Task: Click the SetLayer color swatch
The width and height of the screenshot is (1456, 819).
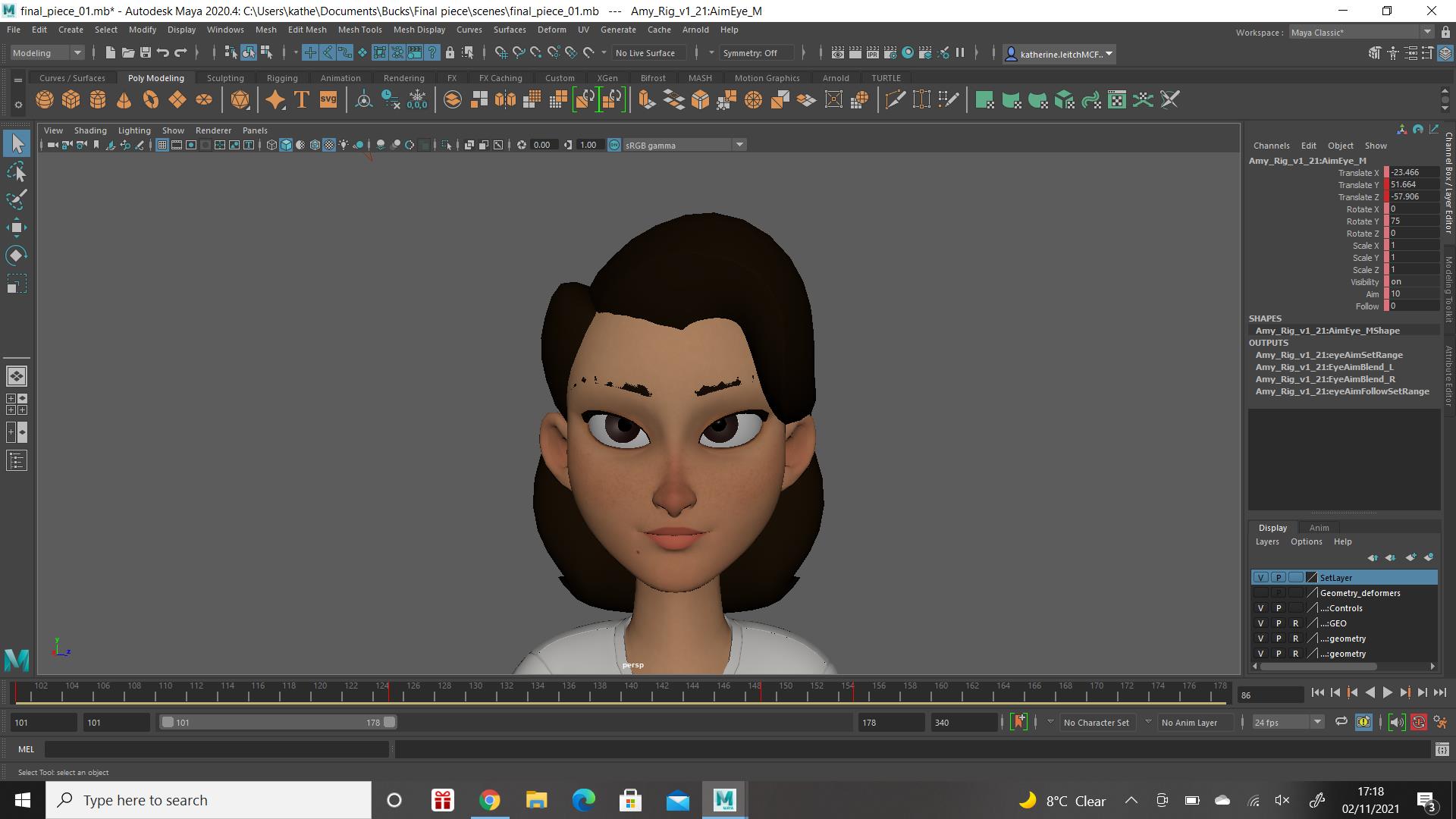Action: tap(1311, 577)
